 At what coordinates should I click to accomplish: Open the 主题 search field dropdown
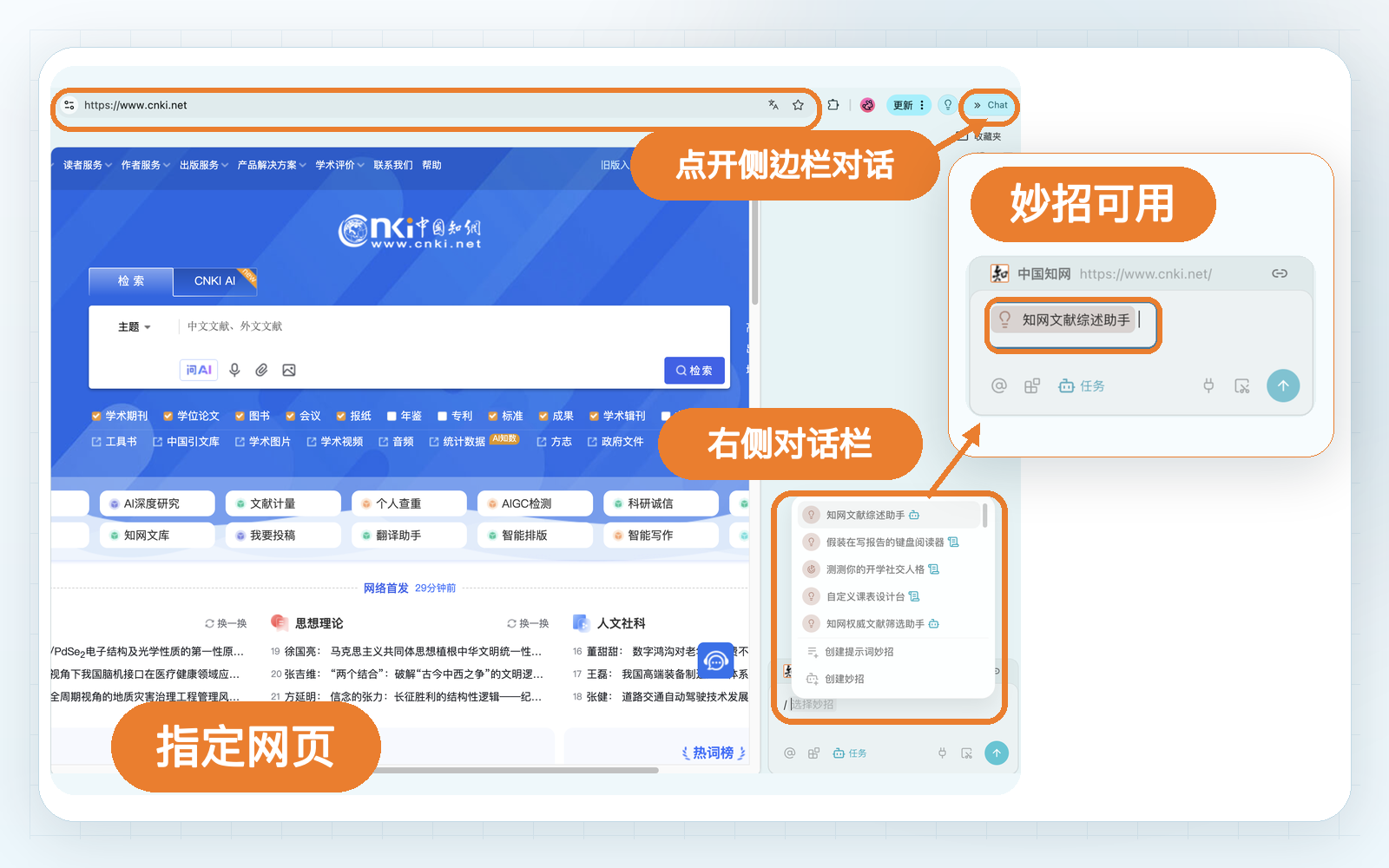[x=135, y=327]
